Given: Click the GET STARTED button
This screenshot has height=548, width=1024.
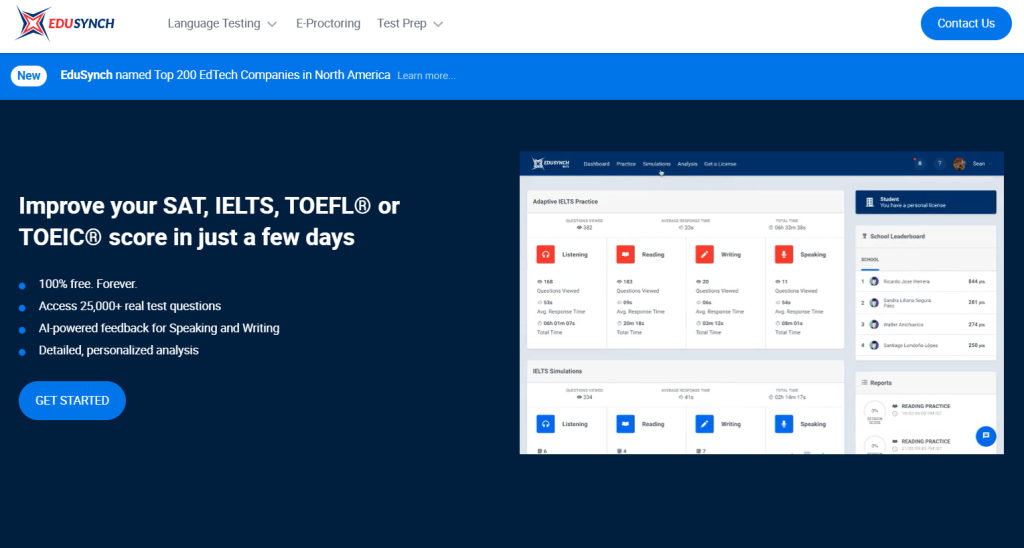Looking at the screenshot, I should point(72,400).
